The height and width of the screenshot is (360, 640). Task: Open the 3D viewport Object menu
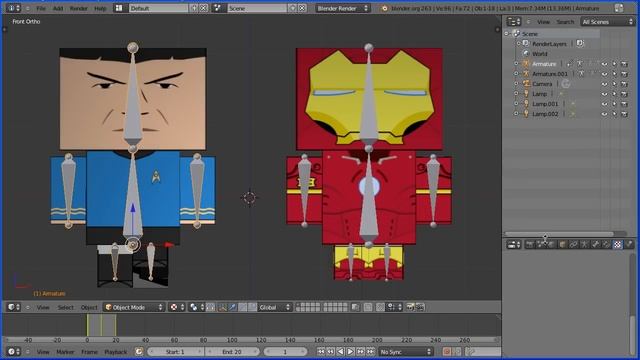coord(89,307)
